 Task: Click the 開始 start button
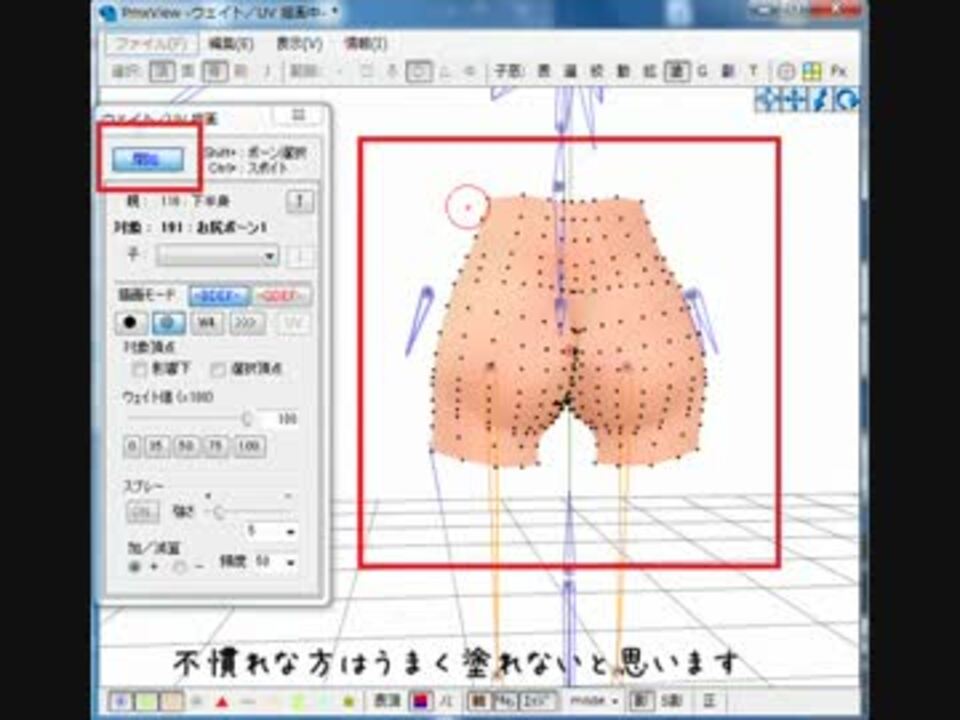pos(148,159)
